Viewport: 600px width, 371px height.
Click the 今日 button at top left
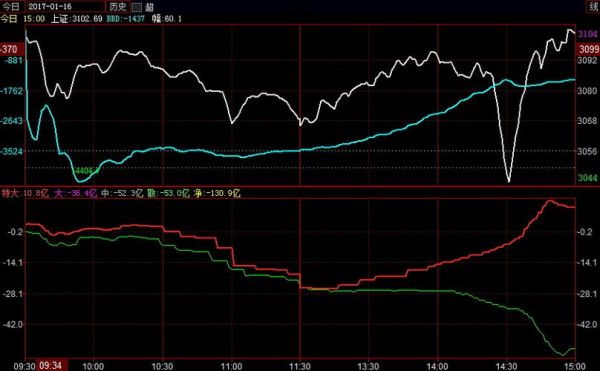[x=10, y=7]
